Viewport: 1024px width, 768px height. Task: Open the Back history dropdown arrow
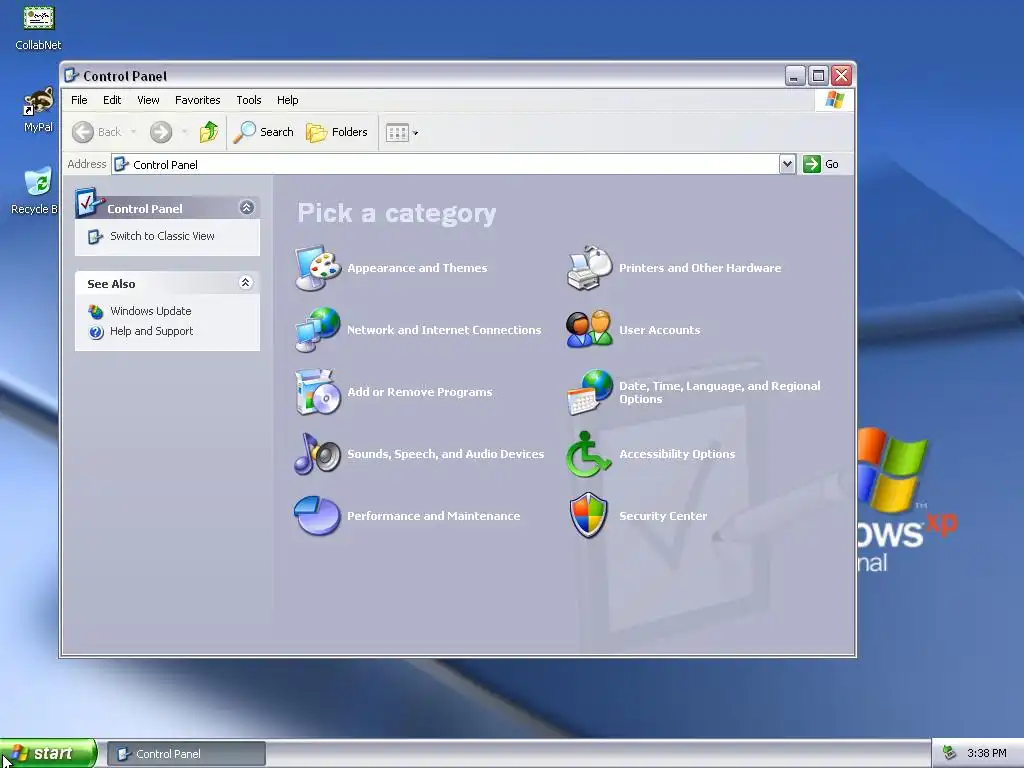click(x=133, y=132)
